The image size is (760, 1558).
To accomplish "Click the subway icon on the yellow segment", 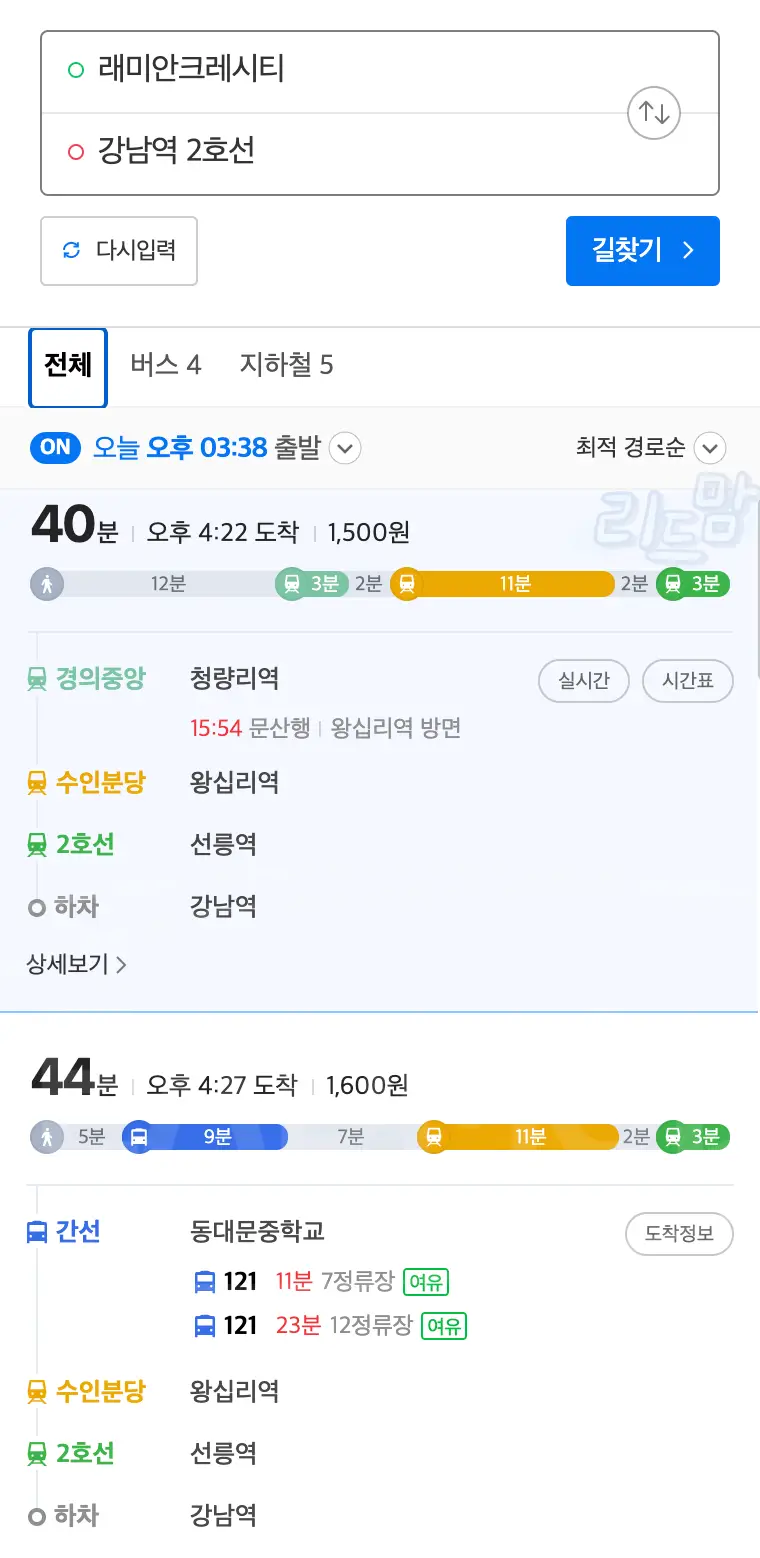I will pyautogui.click(x=408, y=583).
